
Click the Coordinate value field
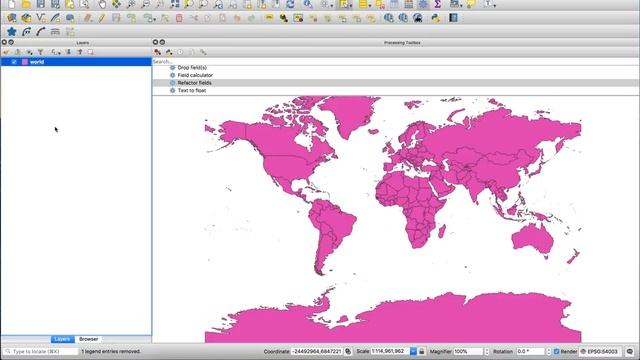[316, 351]
